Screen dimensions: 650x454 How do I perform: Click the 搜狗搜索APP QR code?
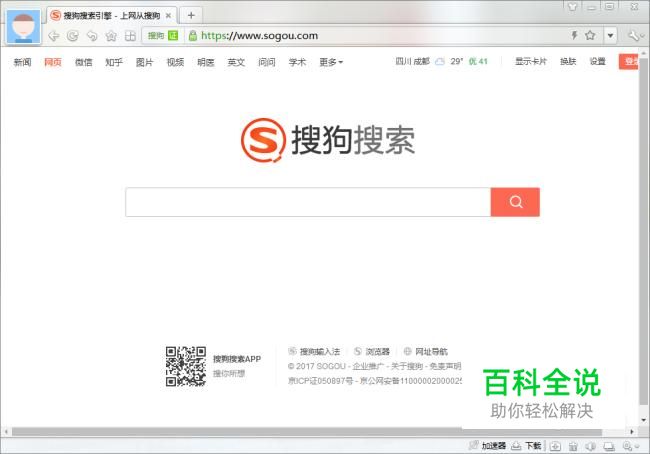tap(186, 367)
